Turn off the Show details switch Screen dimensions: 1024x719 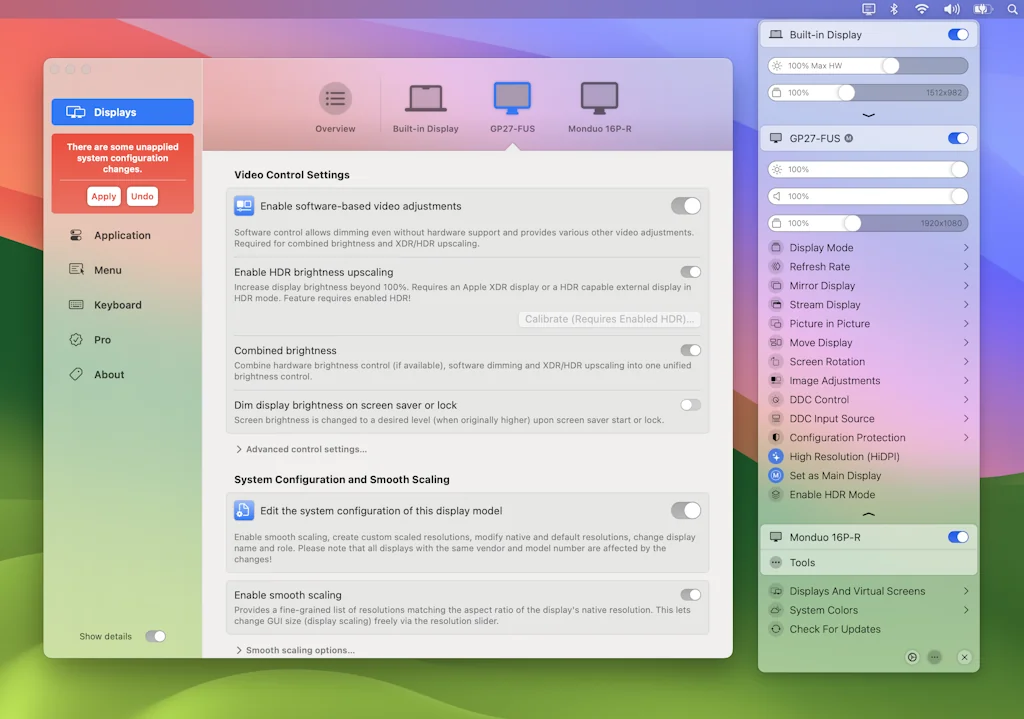coord(156,636)
